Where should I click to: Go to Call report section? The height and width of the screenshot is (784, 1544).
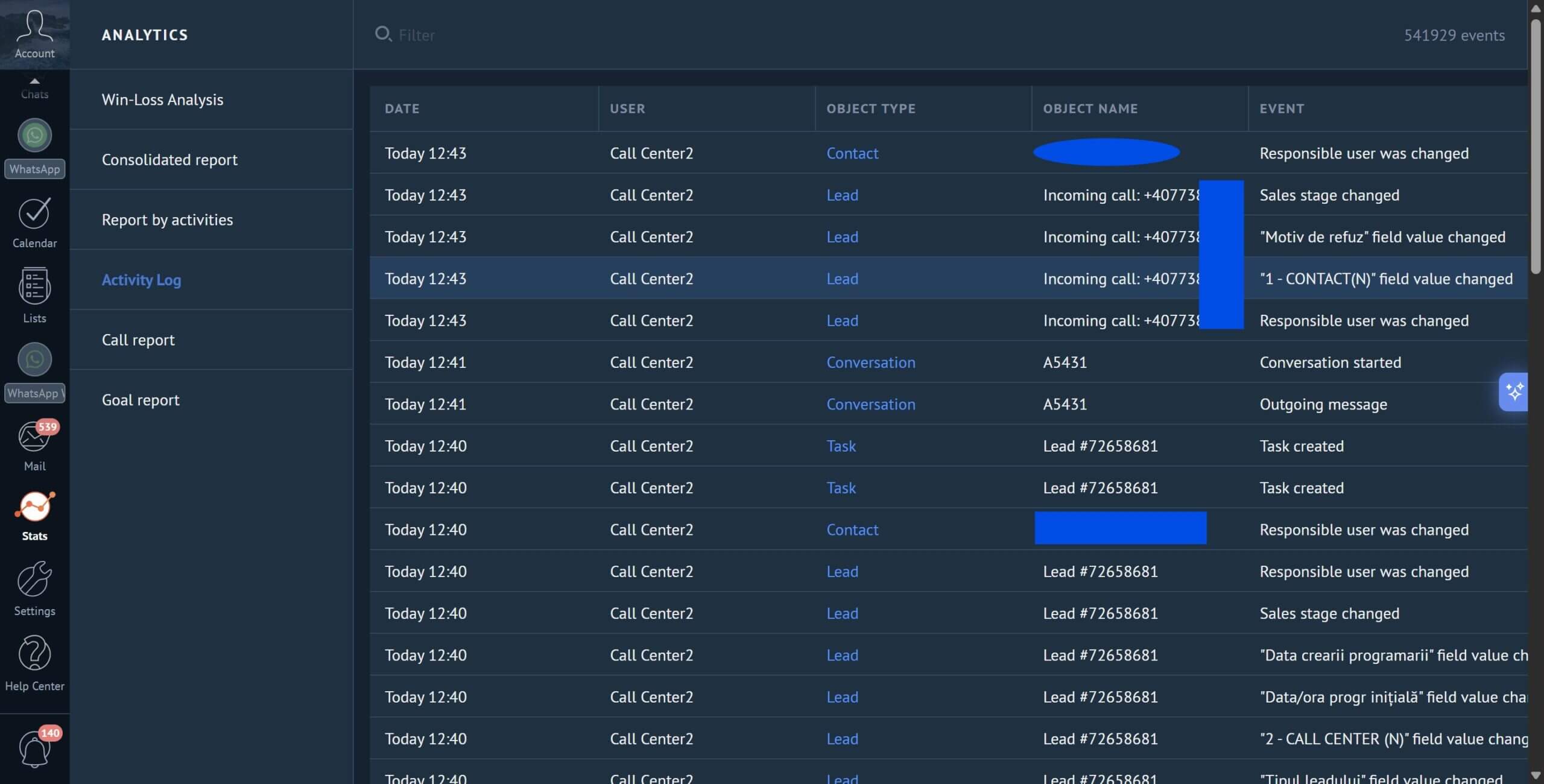click(138, 340)
